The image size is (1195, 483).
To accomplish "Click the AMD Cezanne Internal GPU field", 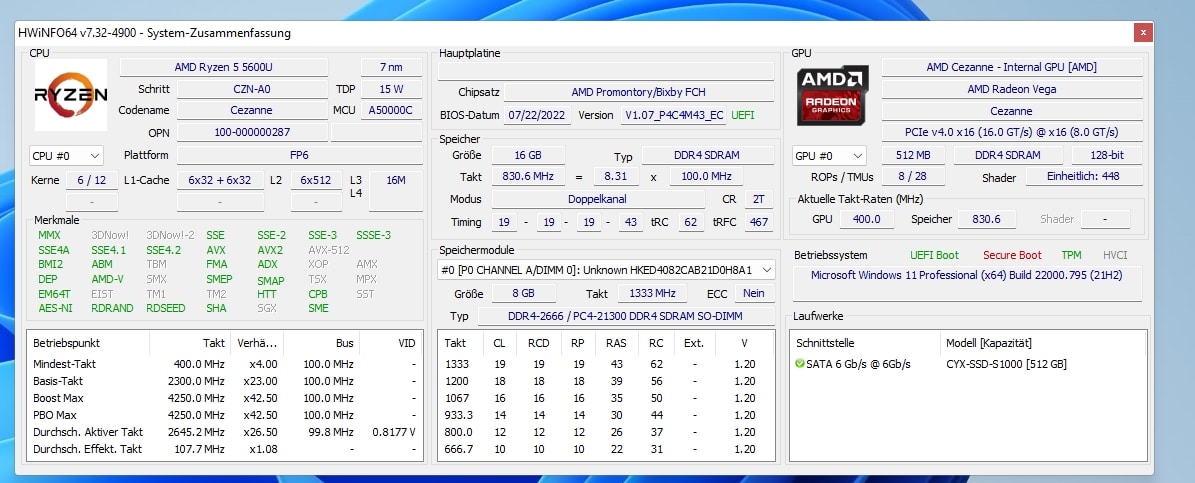I will tap(1011, 67).
